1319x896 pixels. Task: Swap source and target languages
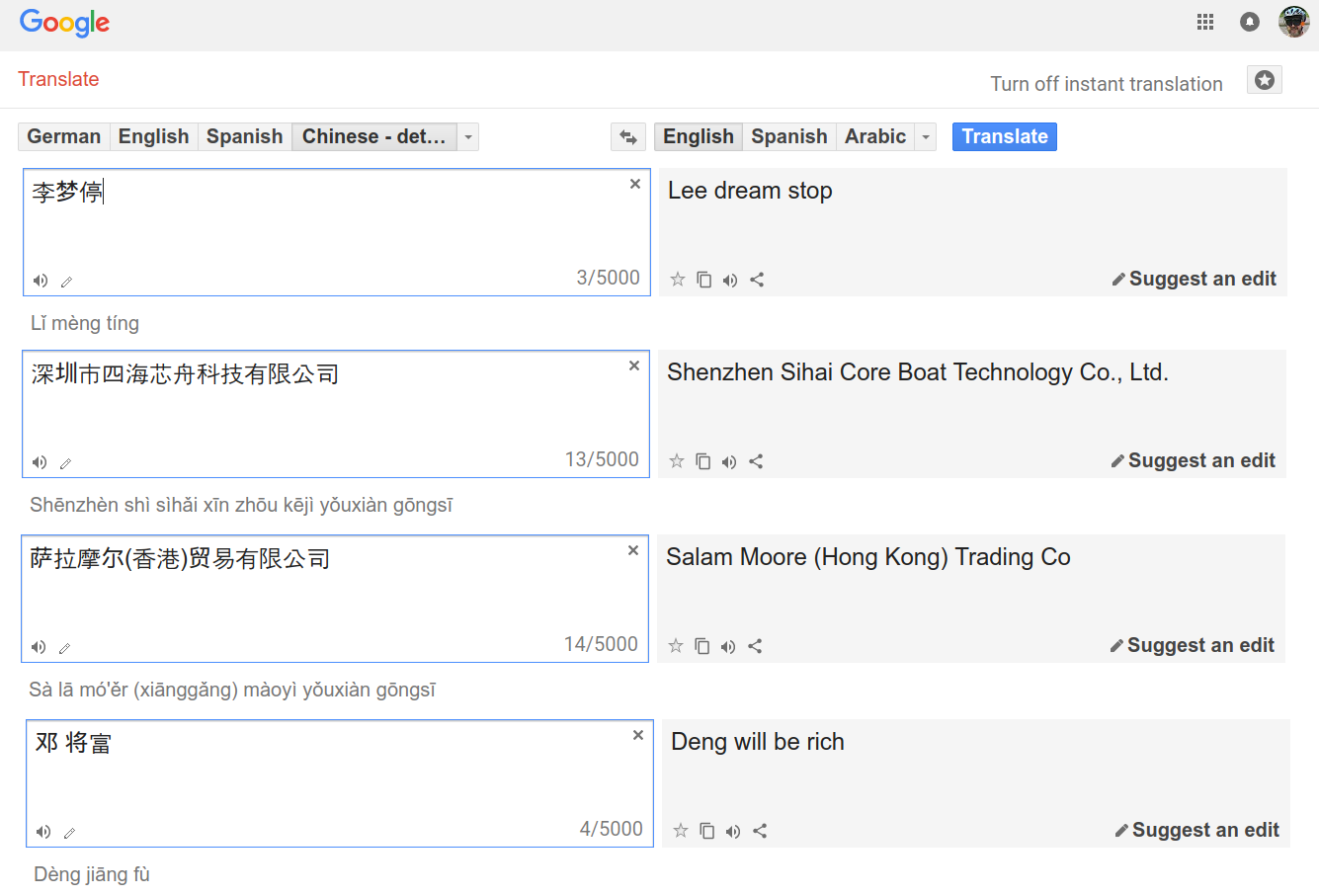627,137
